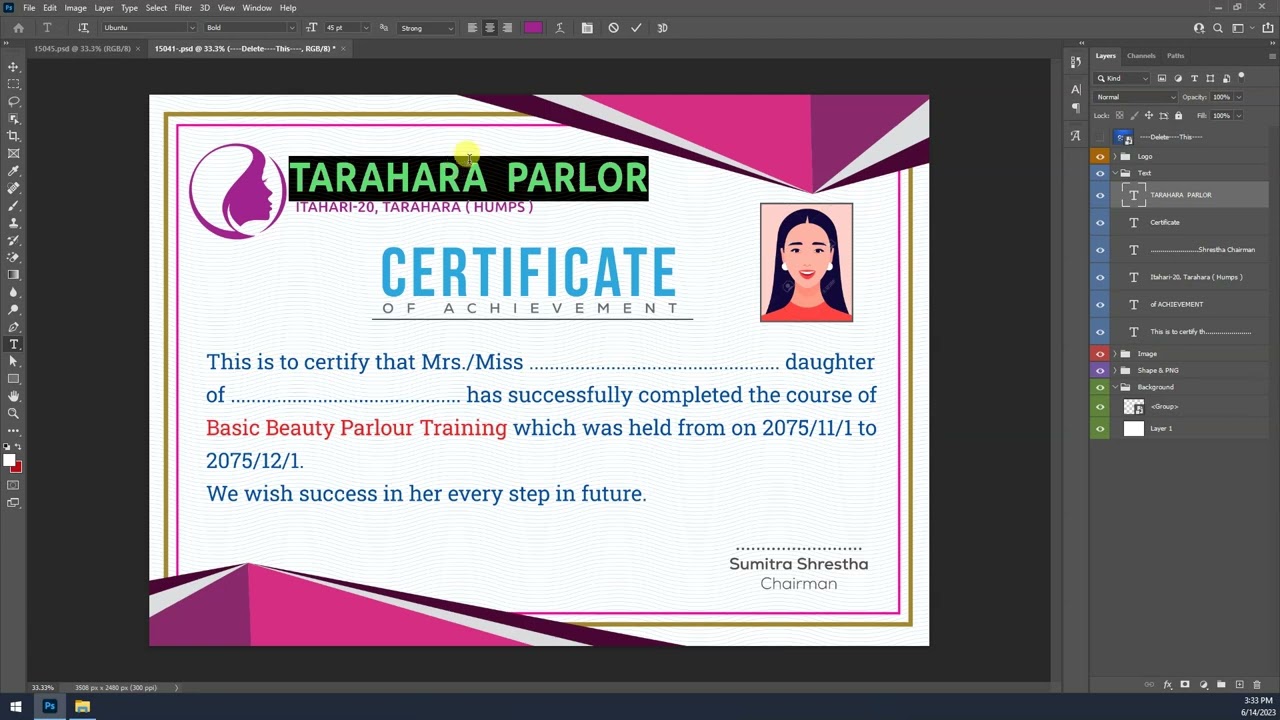This screenshot has height=720, width=1280.
Task: Click the text color swatch
Action: tap(533, 28)
